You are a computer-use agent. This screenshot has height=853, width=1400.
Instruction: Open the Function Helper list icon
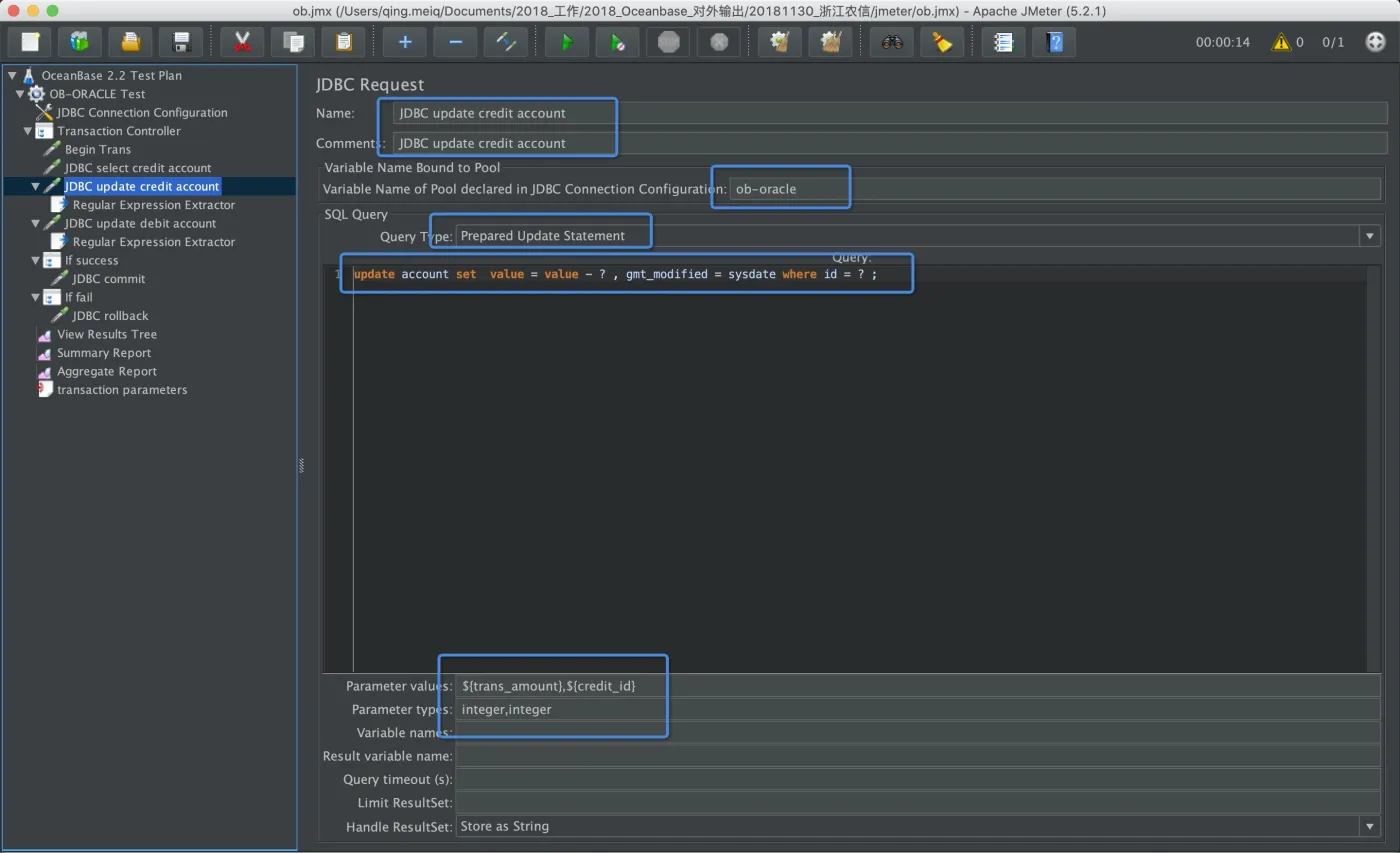(x=1003, y=42)
